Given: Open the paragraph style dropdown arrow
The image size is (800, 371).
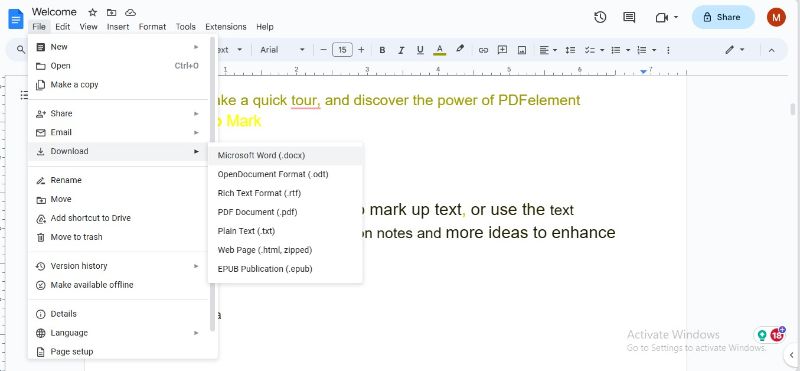Looking at the screenshot, I should coord(239,50).
